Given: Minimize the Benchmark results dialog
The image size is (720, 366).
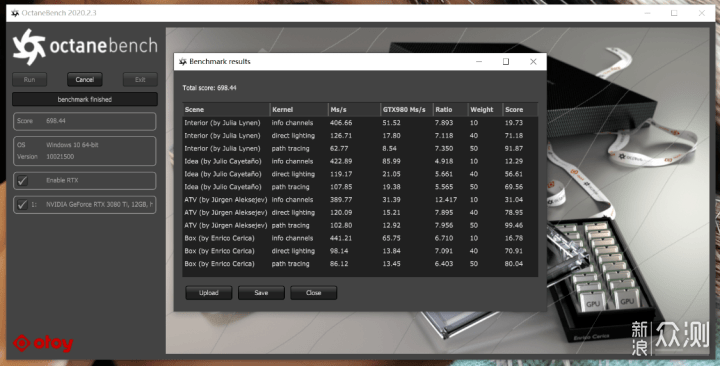Looking at the screenshot, I should tap(479, 62).
